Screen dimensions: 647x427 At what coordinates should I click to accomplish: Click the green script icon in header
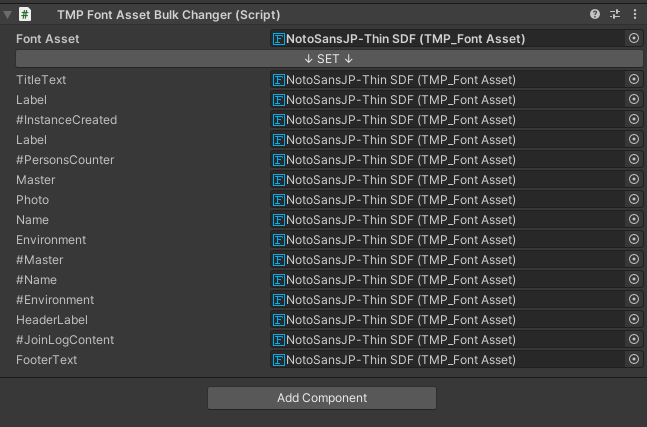pyautogui.click(x=25, y=14)
